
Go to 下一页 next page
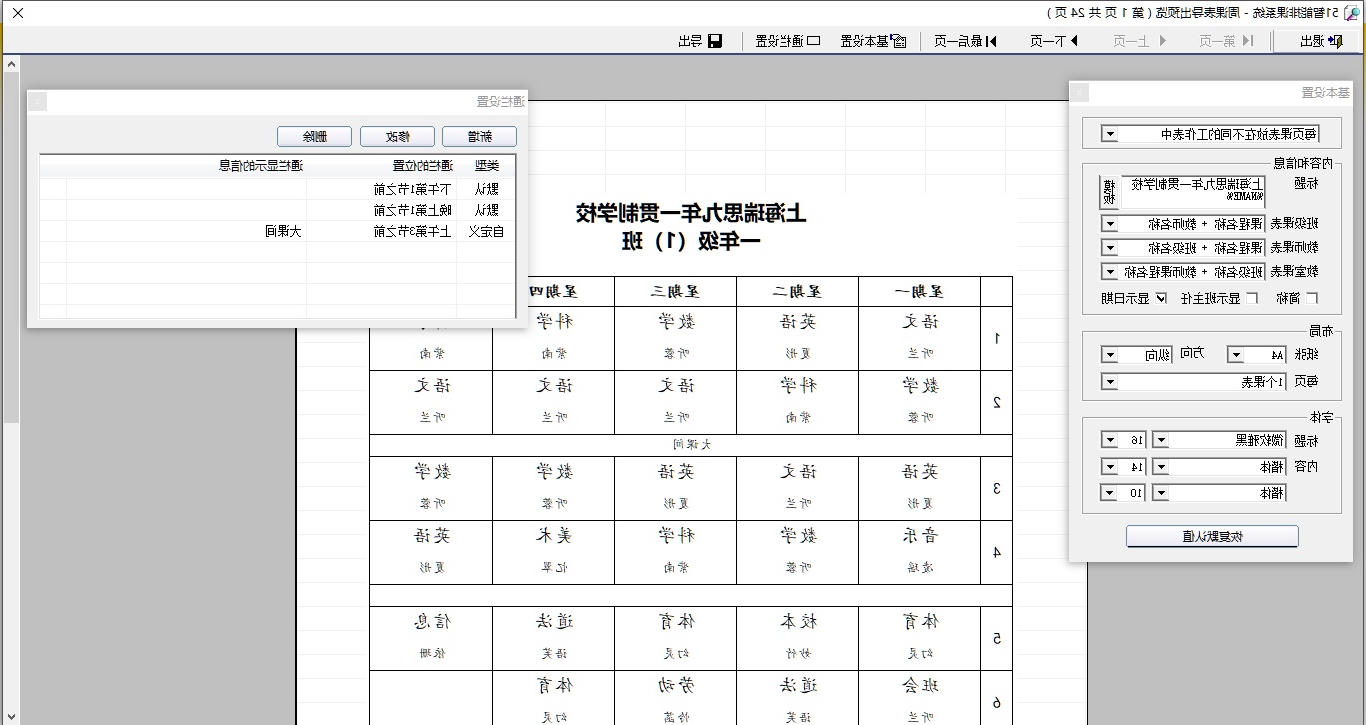point(1057,41)
